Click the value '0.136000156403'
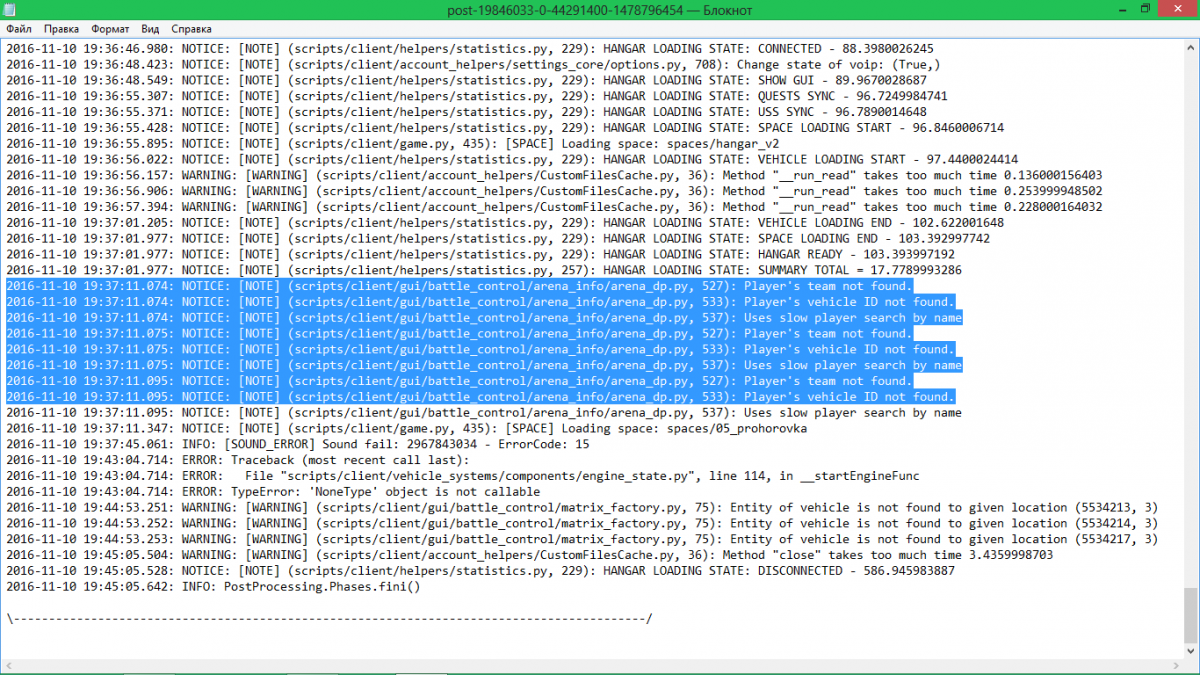The width and height of the screenshot is (1200, 675). (1053, 175)
